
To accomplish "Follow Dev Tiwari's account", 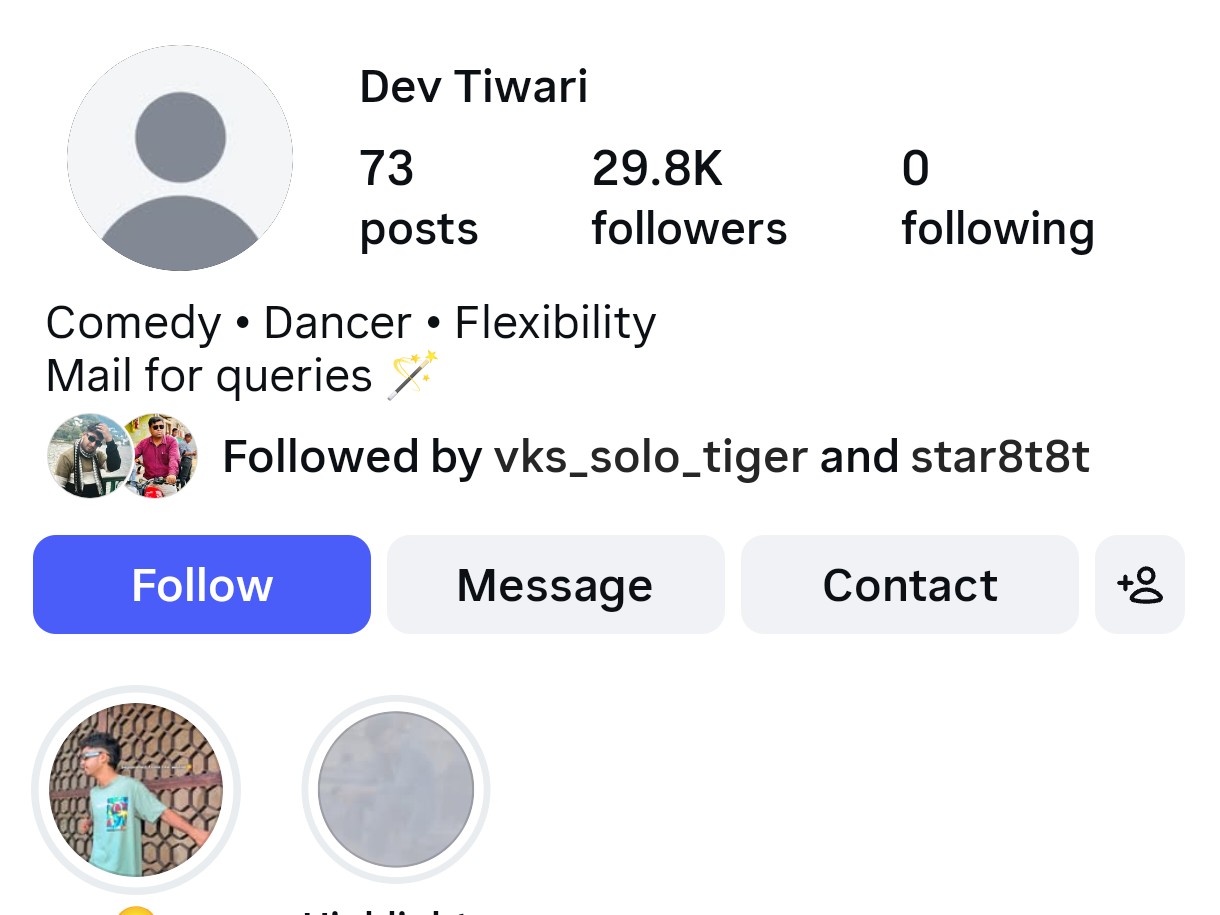I will pyautogui.click(x=202, y=585).
